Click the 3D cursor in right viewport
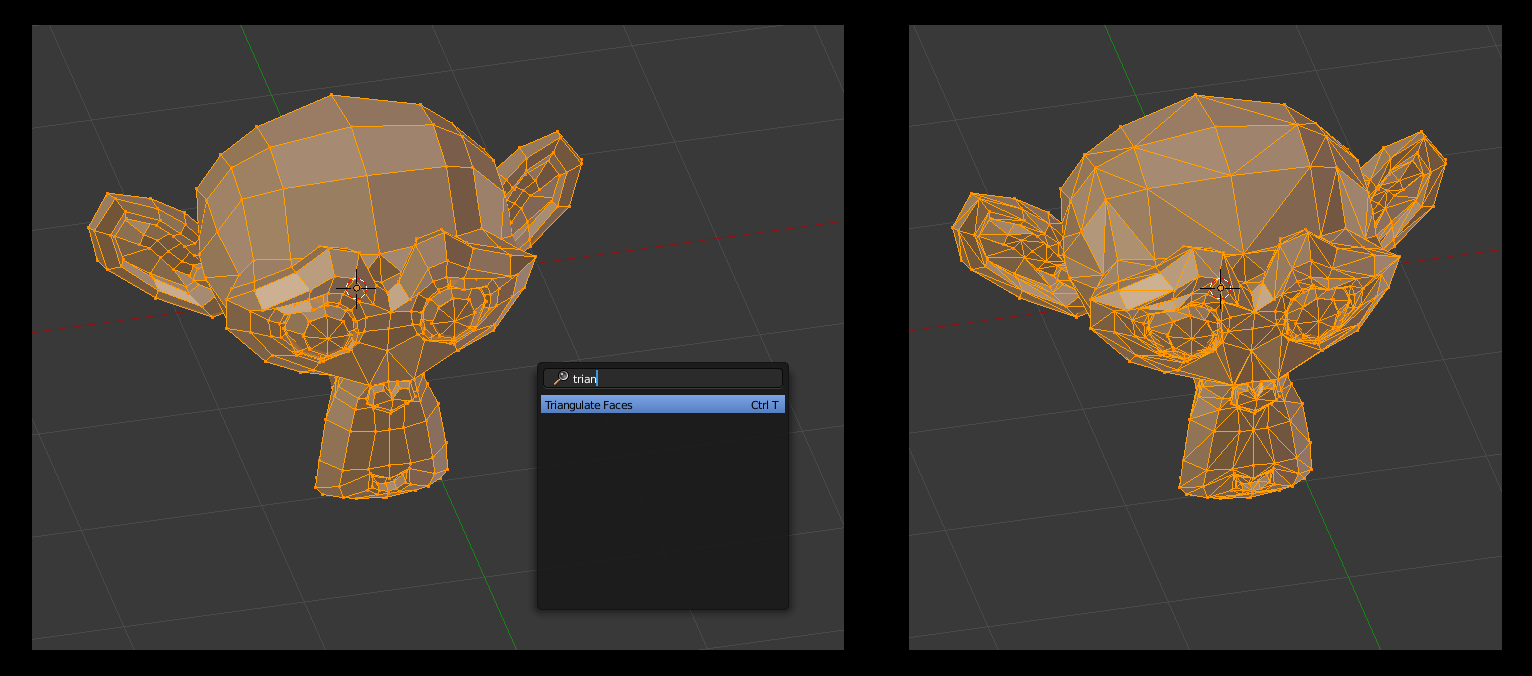The height and width of the screenshot is (676, 1532). (x=1220, y=288)
